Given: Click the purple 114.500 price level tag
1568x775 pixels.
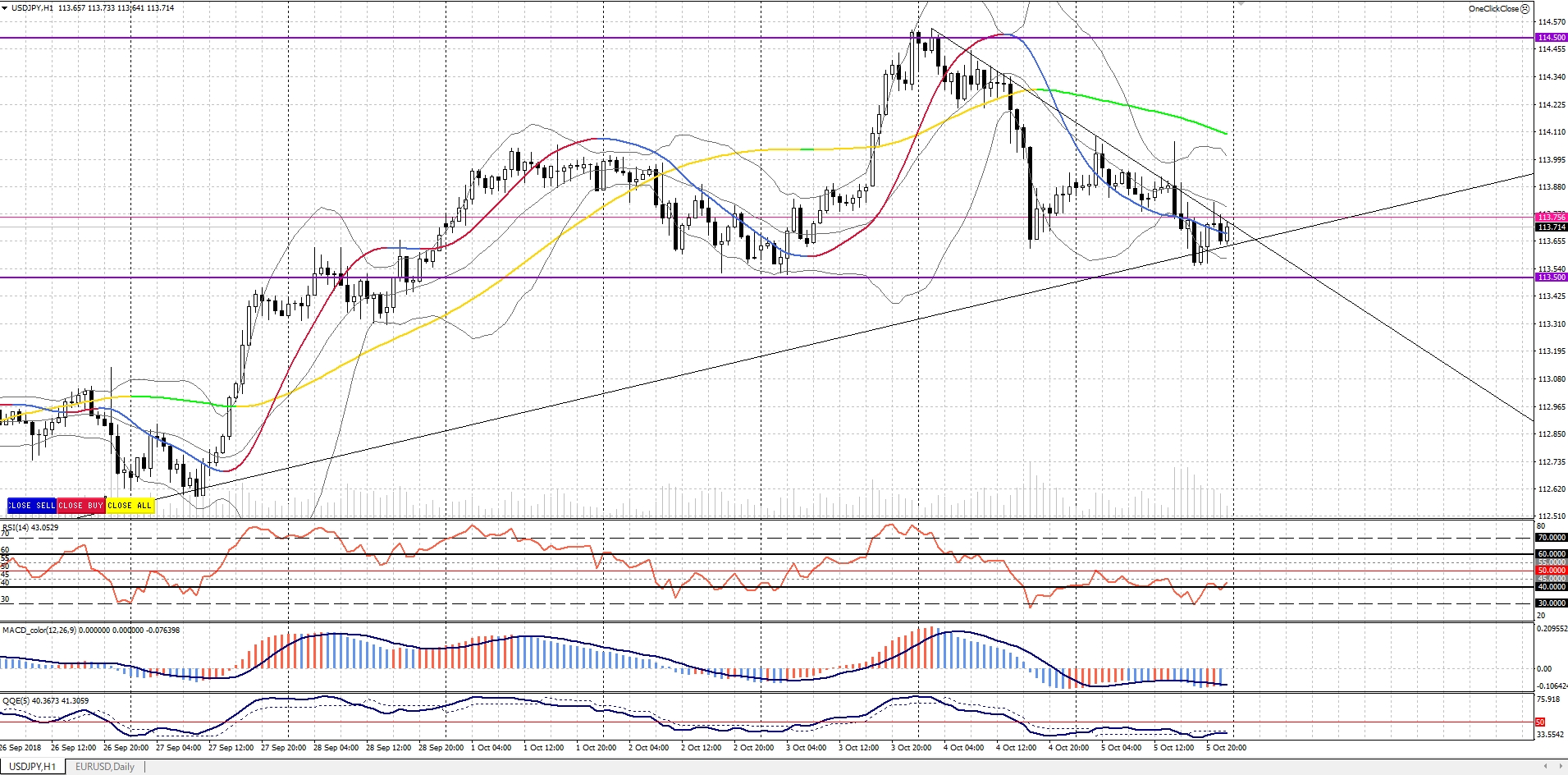Looking at the screenshot, I should tap(1551, 38).
